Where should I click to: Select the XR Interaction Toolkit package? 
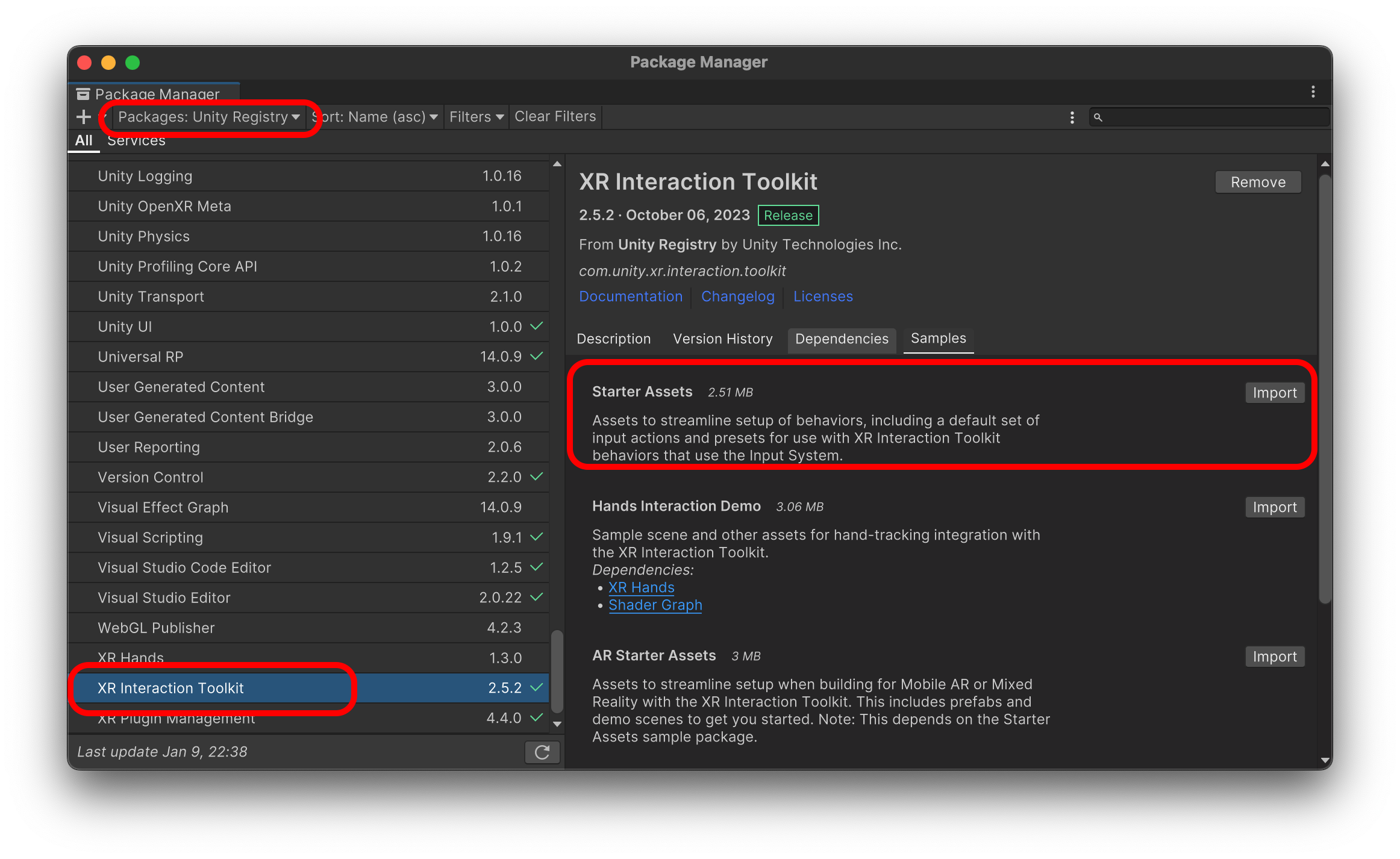(x=308, y=688)
